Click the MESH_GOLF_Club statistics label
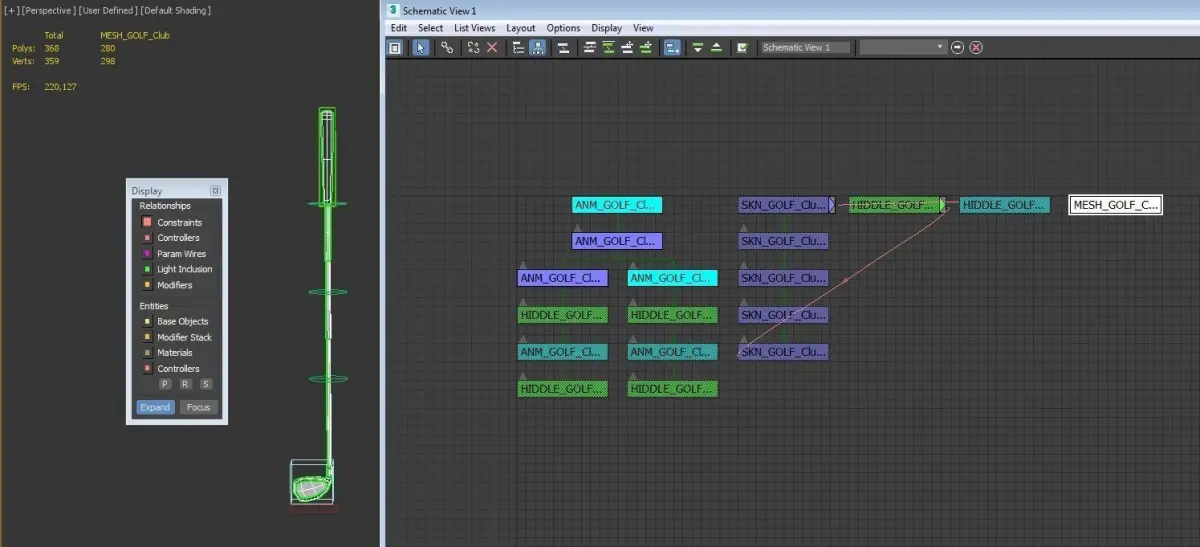Screen dimensions: 1200x547 pyautogui.click(x=136, y=35)
